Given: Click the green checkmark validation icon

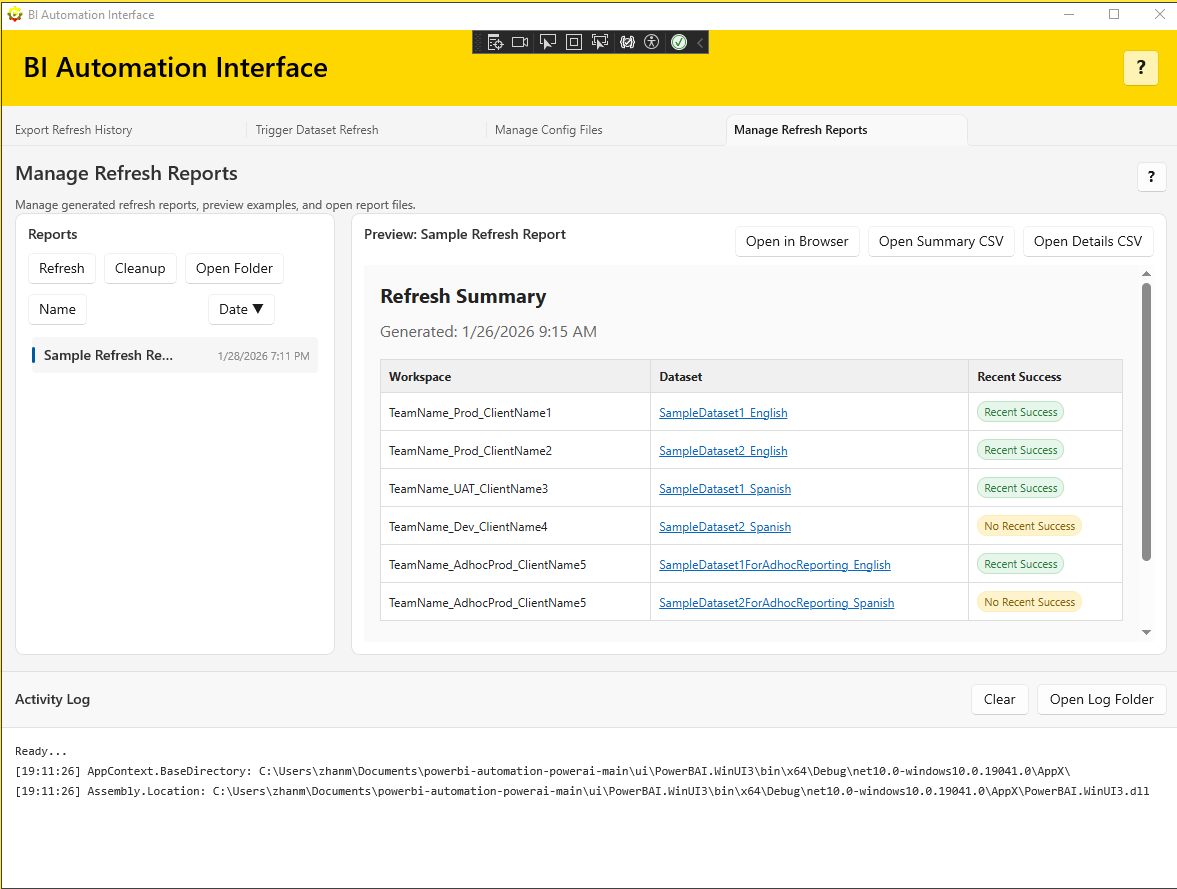Looking at the screenshot, I should (679, 42).
